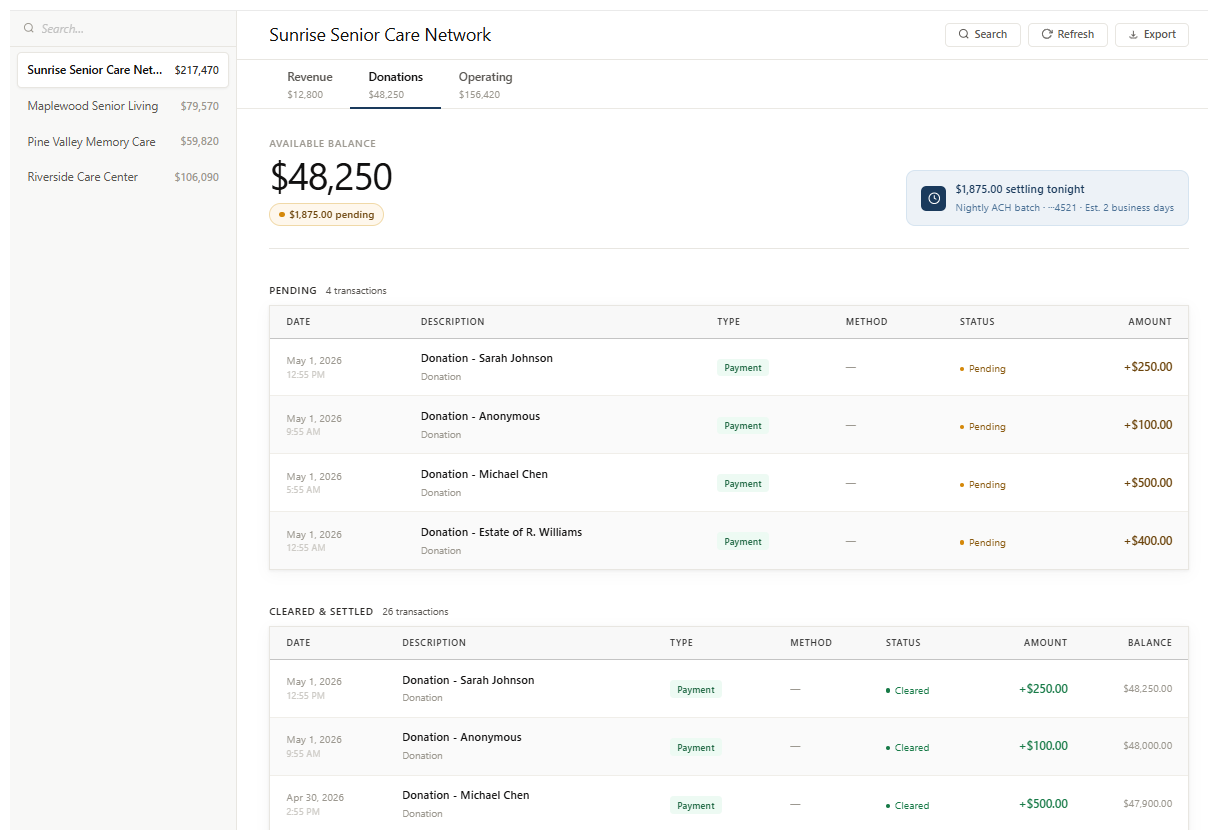
Task: Switch to the Donations tab
Action: coord(395,85)
